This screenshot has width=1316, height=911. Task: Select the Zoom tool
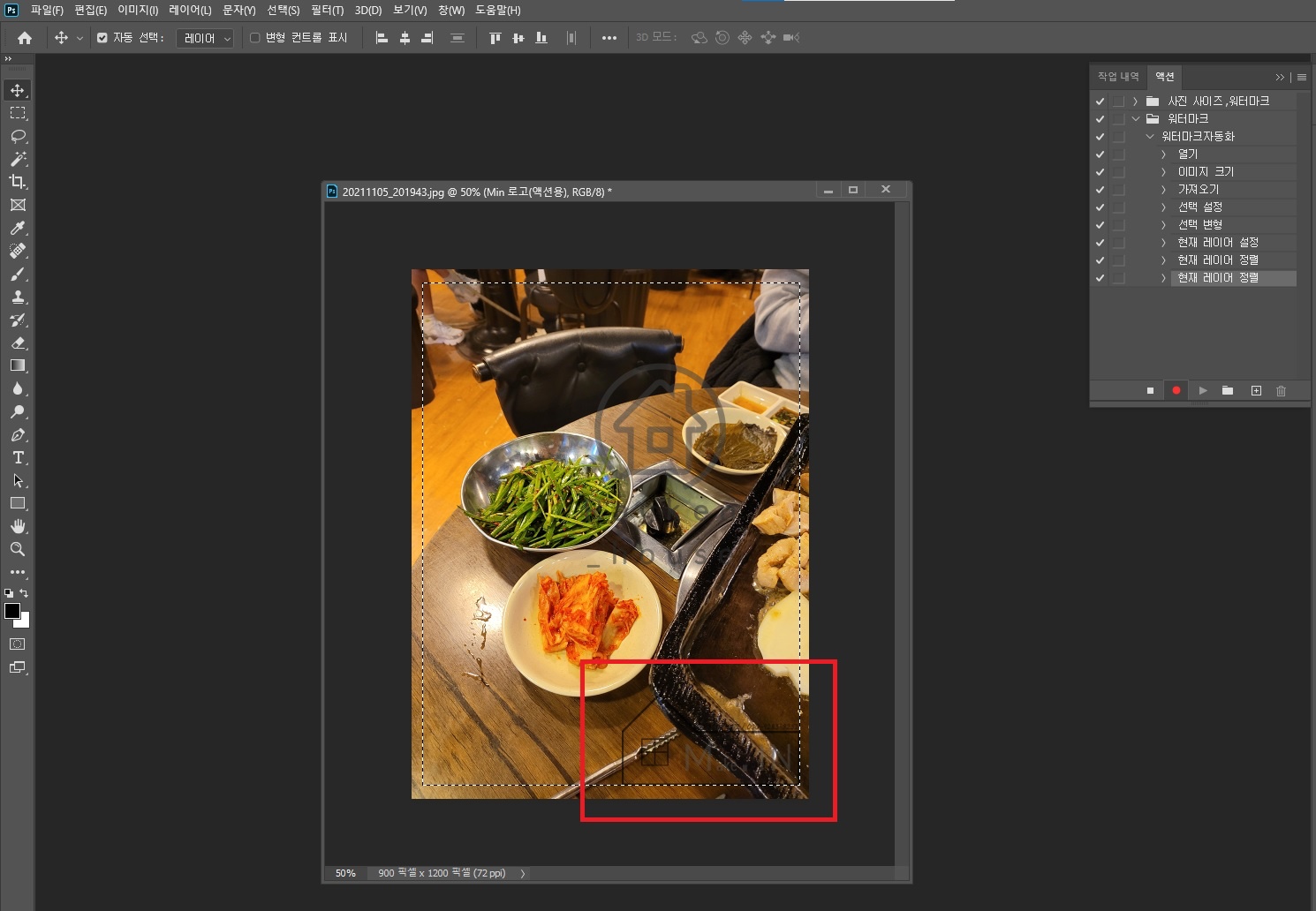(x=18, y=549)
